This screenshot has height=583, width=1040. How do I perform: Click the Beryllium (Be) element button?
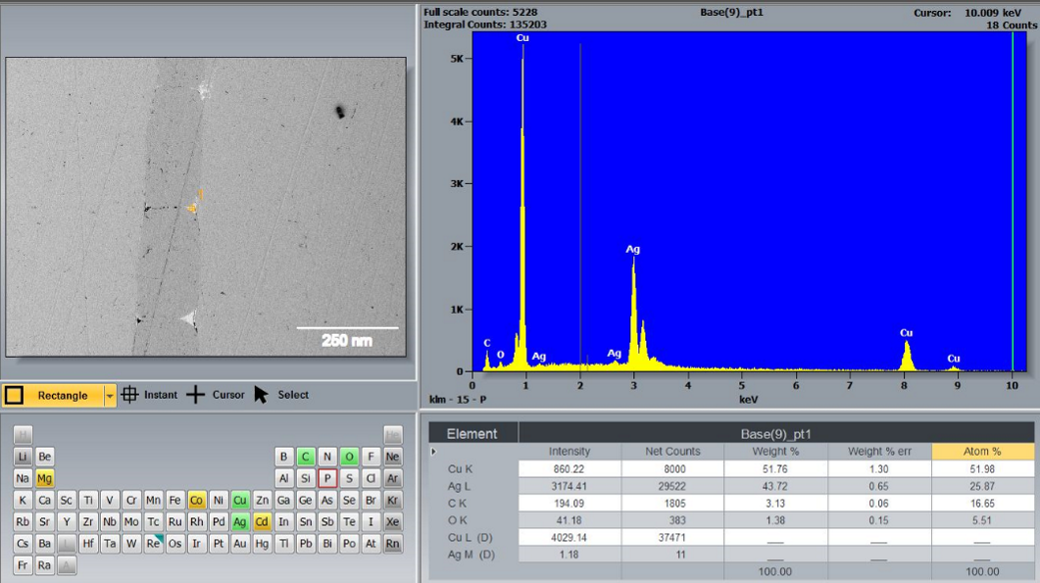(44, 457)
